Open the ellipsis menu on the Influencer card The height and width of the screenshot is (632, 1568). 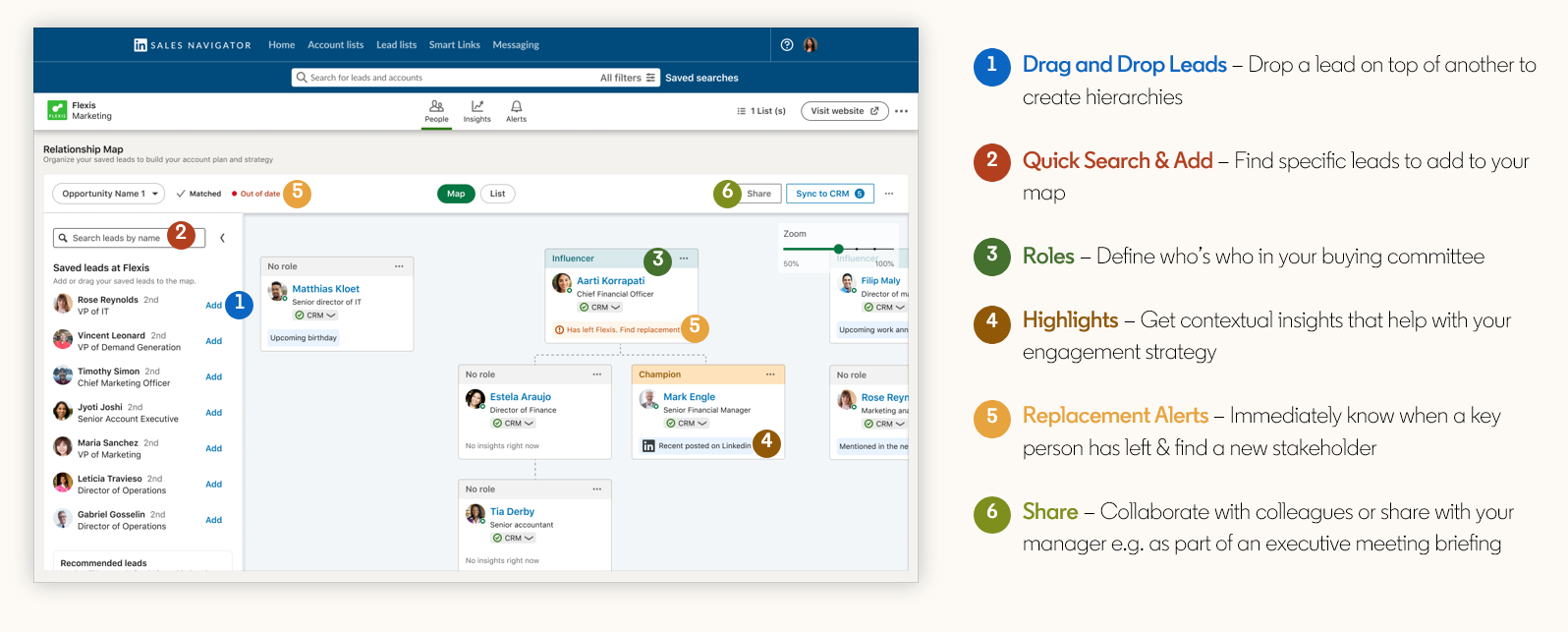pyautogui.click(x=684, y=259)
